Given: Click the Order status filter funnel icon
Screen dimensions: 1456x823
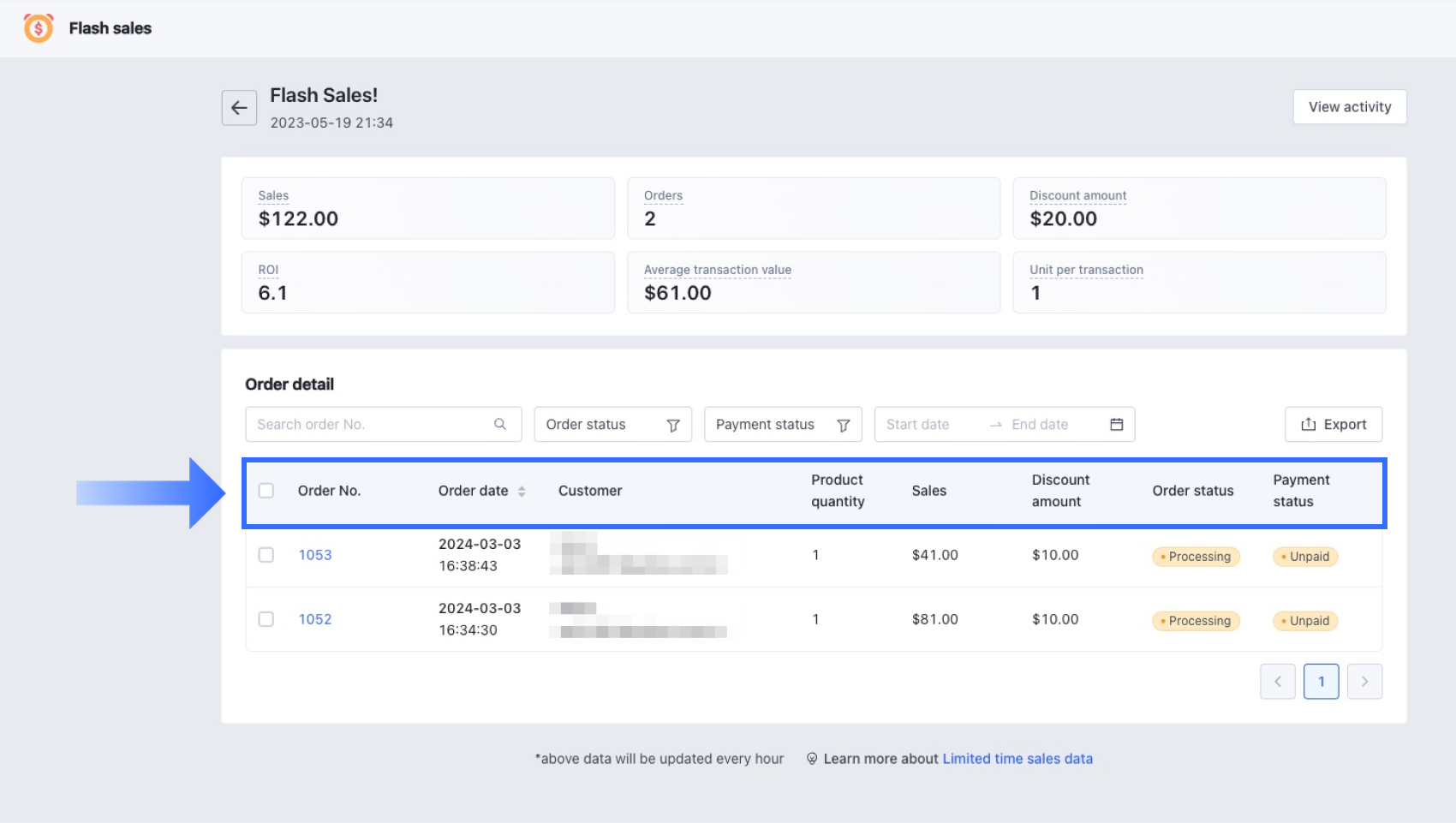Looking at the screenshot, I should (x=673, y=426).
